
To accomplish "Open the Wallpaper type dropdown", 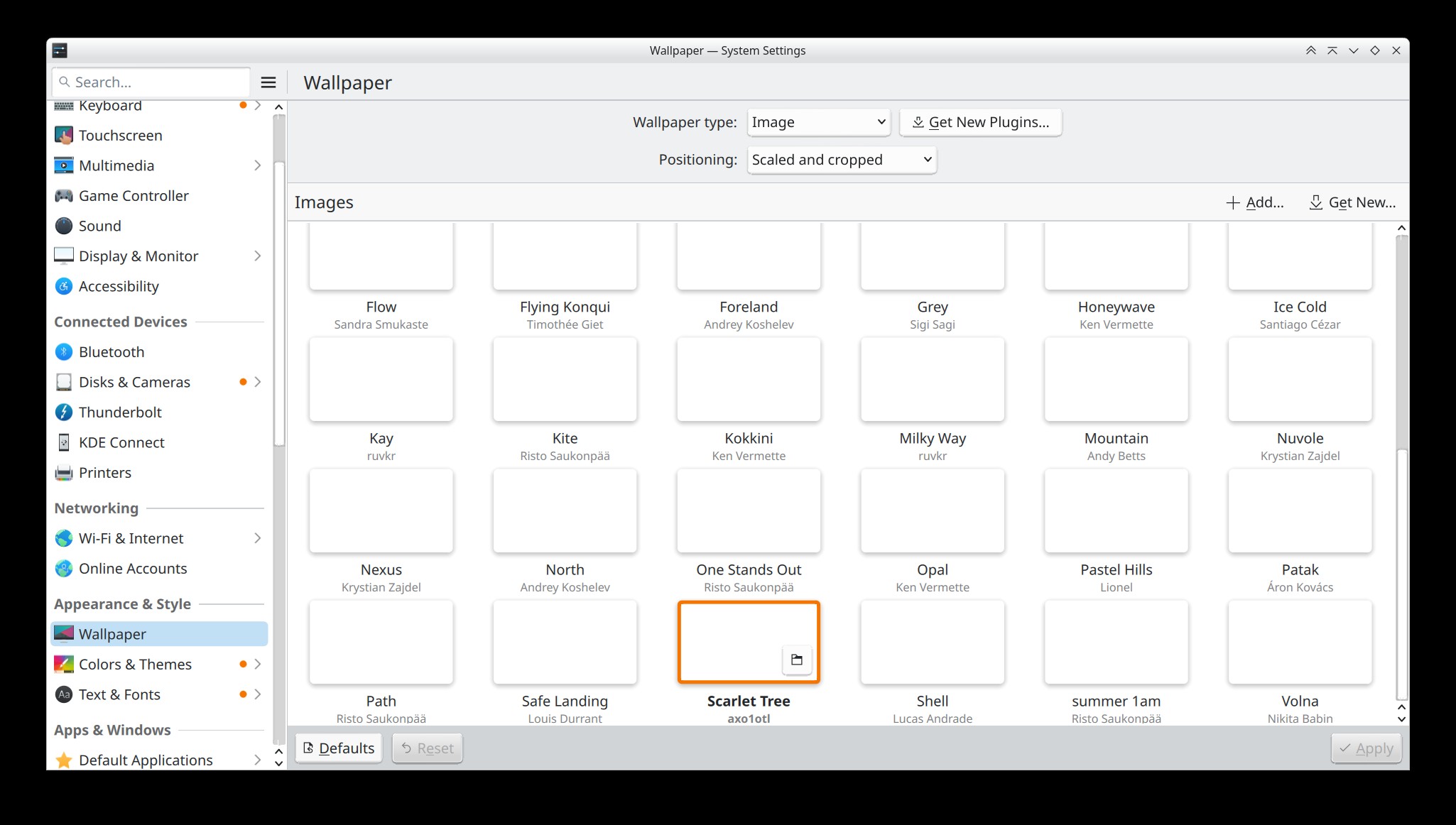I will [x=818, y=122].
